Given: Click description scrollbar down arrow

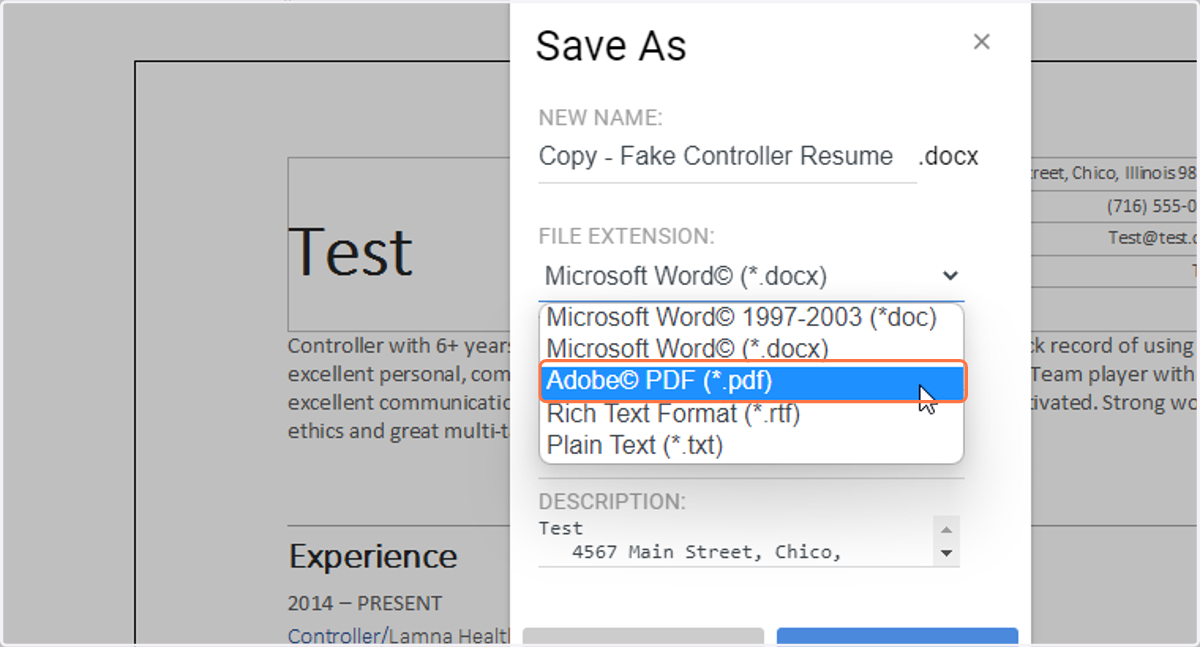Looking at the screenshot, I should [x=946, y=553].
